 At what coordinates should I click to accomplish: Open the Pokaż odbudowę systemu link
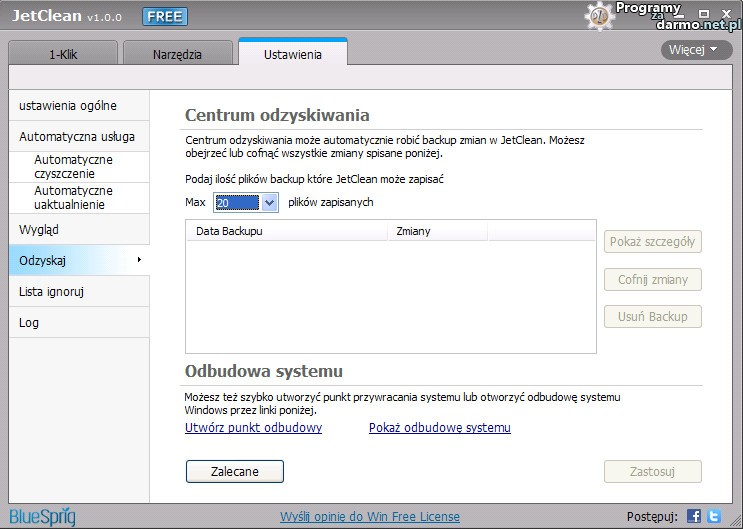click(x=439, y=428)
